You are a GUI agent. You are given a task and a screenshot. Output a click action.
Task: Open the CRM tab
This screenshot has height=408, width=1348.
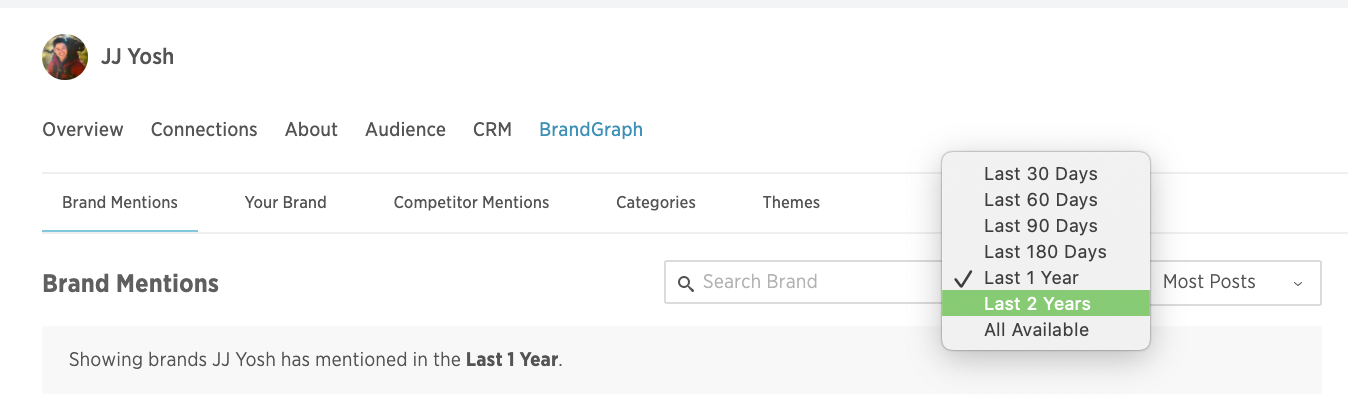[492, 129]
